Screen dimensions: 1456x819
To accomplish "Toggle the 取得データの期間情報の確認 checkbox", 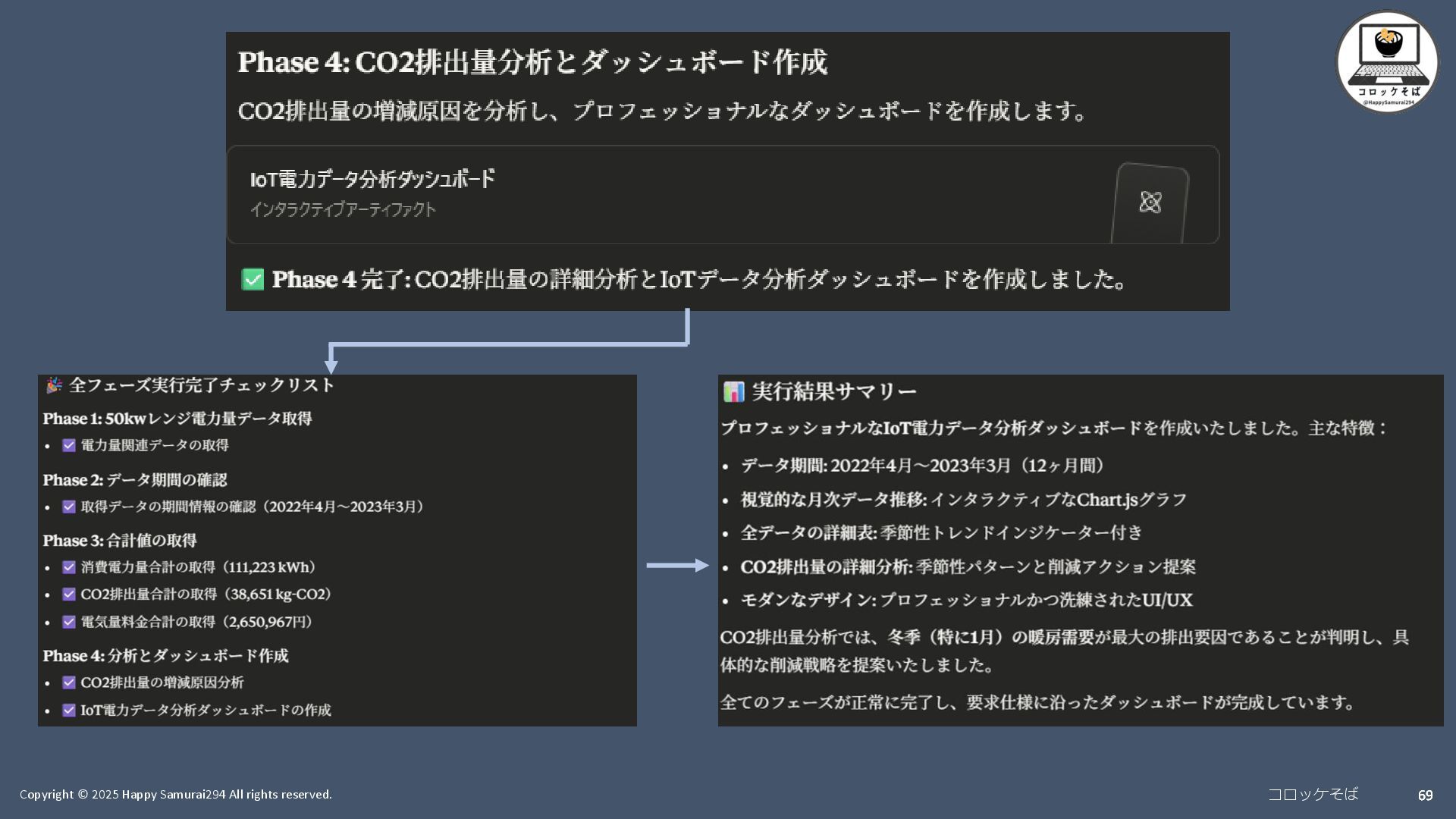I will click(x=69, y=507).
